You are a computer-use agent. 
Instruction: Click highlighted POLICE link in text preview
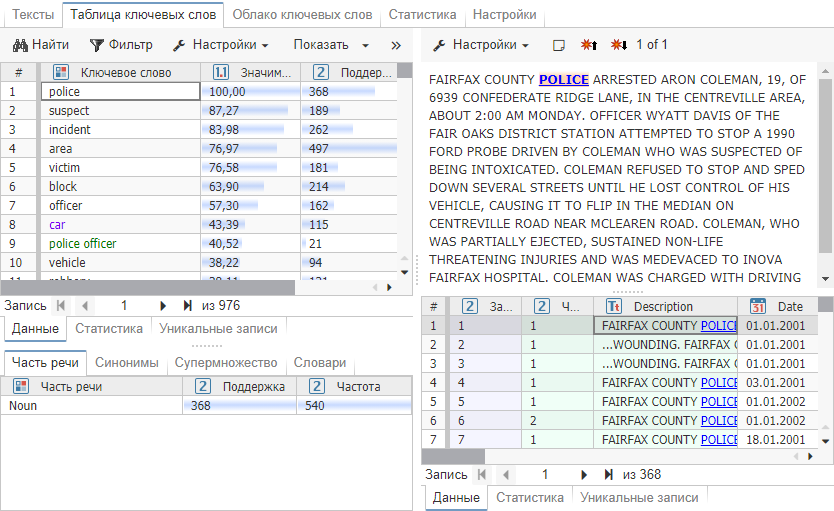coord(564,80)
